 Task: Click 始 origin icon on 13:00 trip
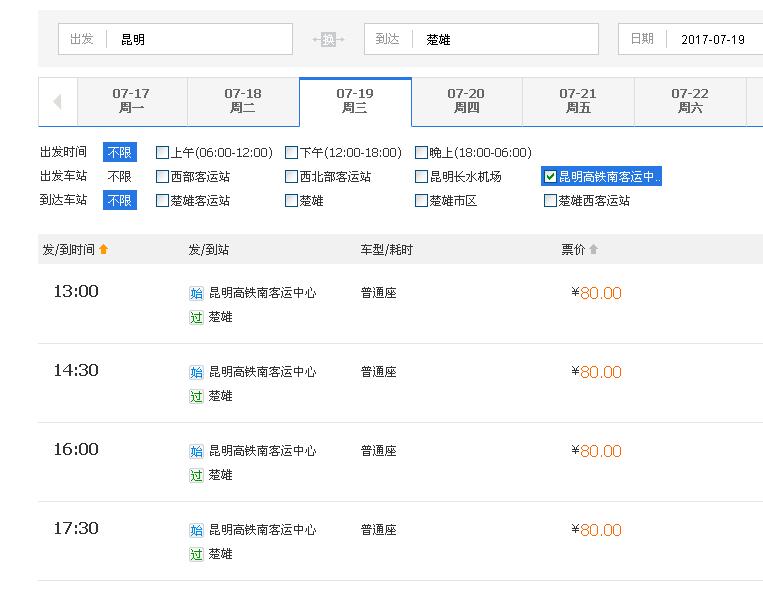click(x=196, y=293)
